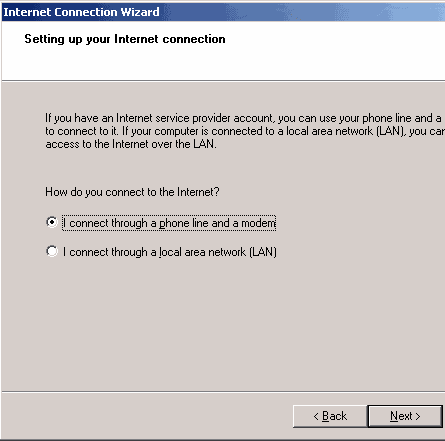Image resolution: width=445 pixels, height=441 pixels.
Task: Click the empty gray area below the LAN option
Action: pyautogui.click(x=223, y=323)
